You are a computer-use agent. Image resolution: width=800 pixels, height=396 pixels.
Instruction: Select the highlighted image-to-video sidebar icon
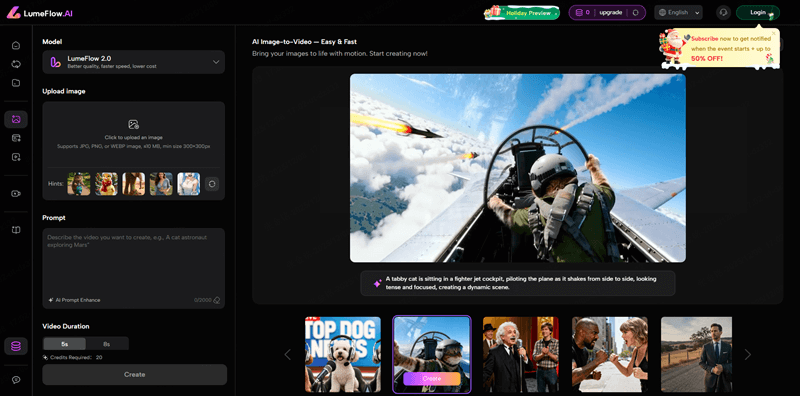(16, 119)
